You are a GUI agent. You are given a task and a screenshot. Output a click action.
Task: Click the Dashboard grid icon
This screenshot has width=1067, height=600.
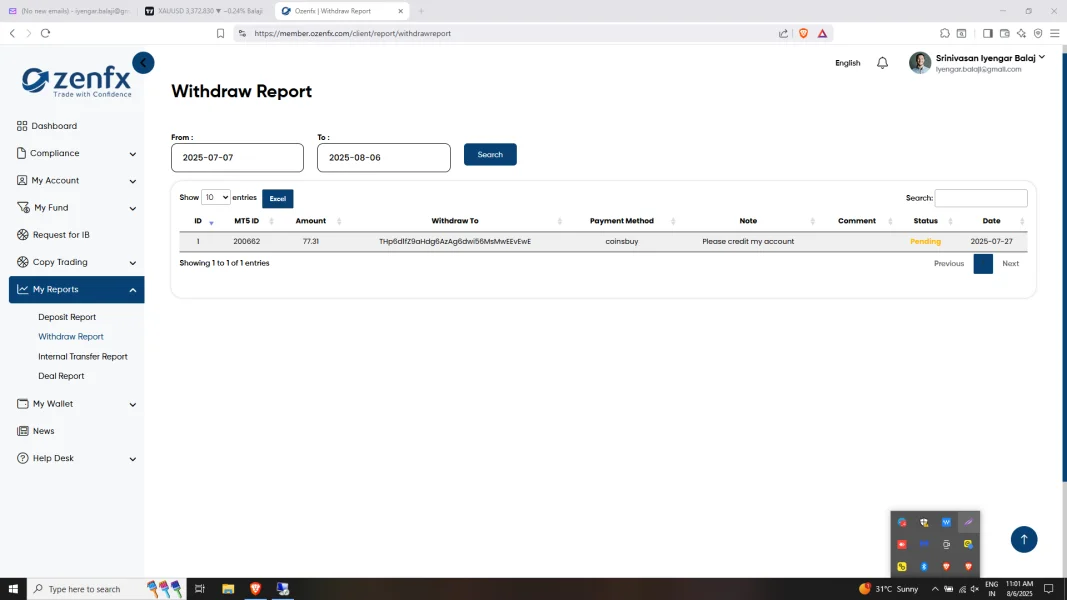tap(22, 126)
